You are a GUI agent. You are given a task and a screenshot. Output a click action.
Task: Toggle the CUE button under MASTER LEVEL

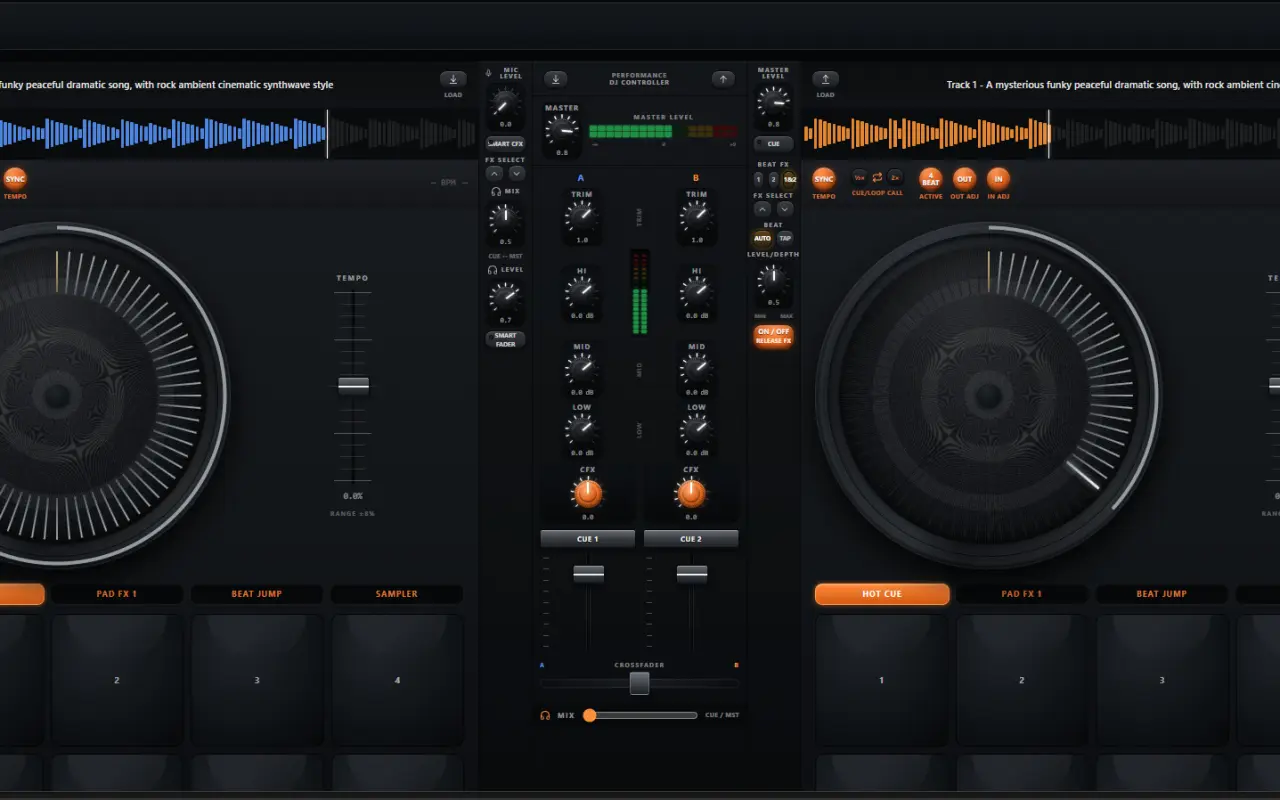tap(773, 143)
